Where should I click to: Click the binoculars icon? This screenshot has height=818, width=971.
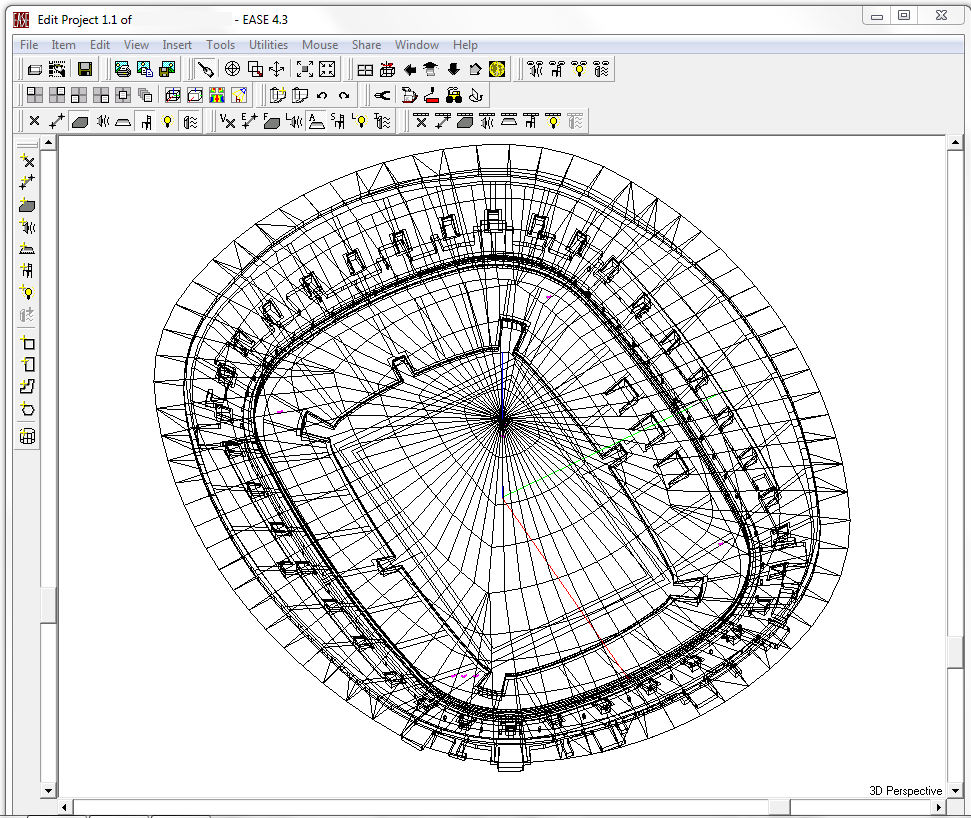454,95
